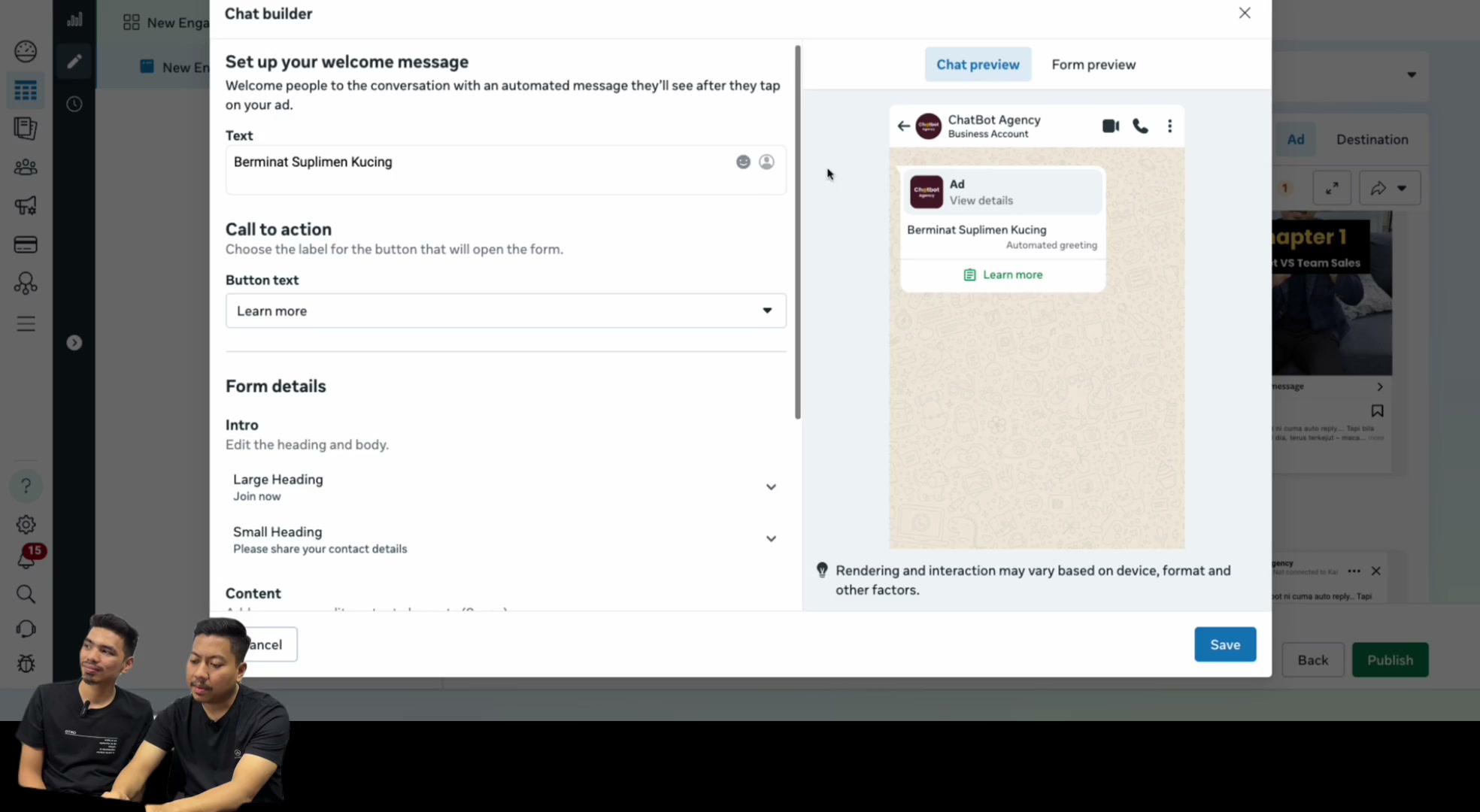Click the chat builder vertical scrollbar
The height and width of the screenshot is (812, 1480).
pyautogui.click(x=797, y=232)
